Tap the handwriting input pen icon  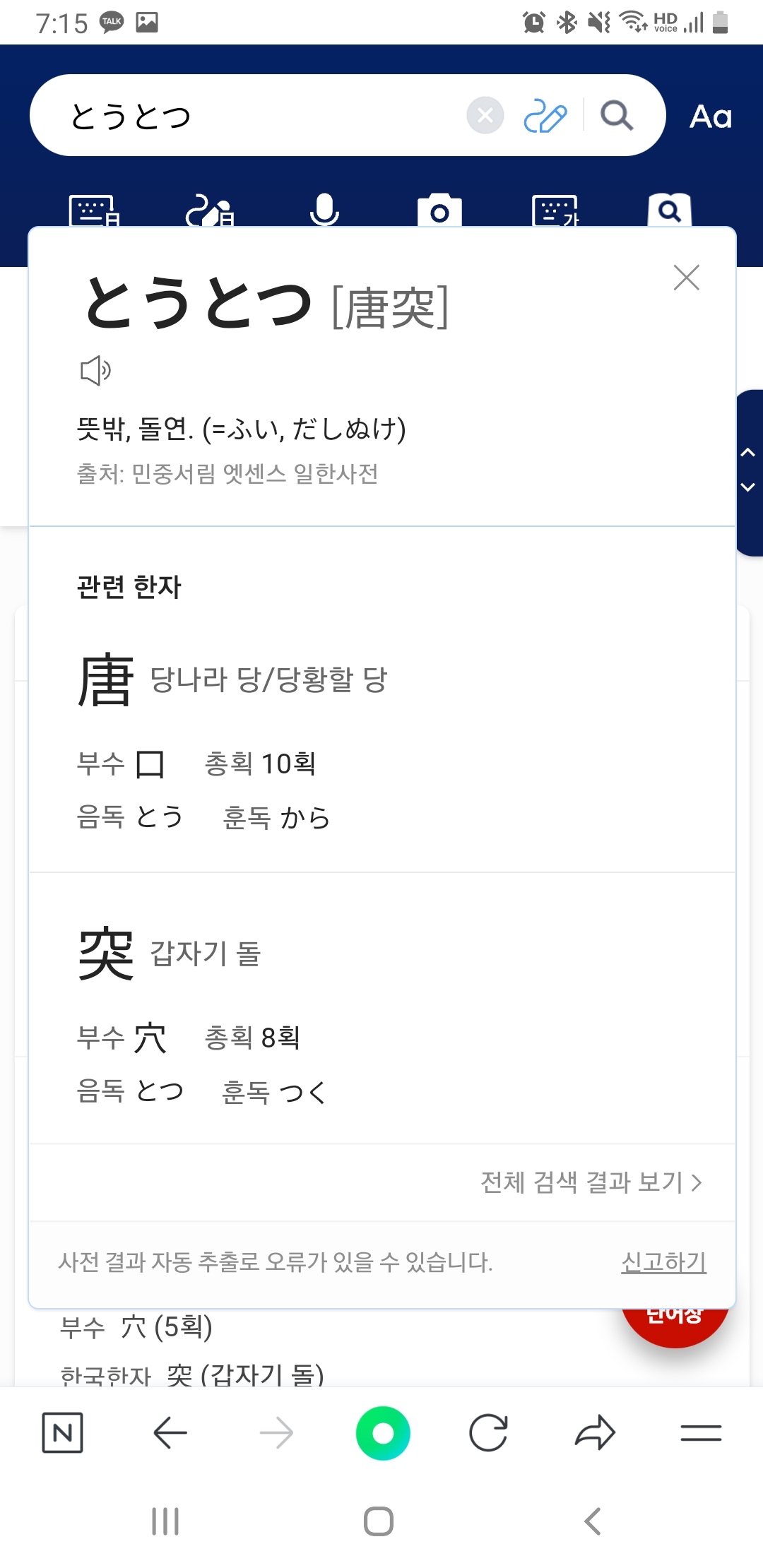545,116
